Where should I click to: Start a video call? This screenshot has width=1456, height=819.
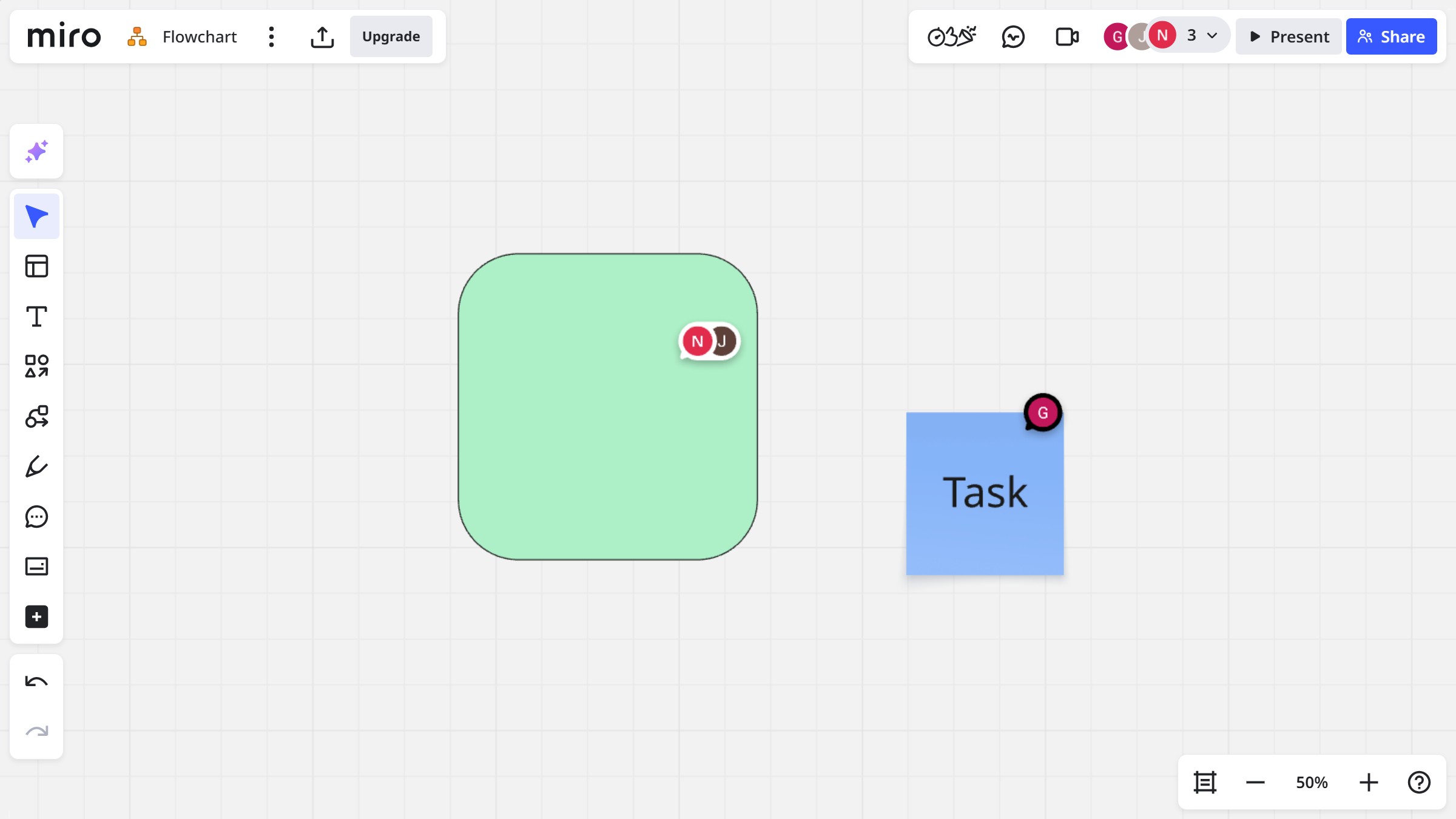pyautogui.click(x=1067, y=36)
